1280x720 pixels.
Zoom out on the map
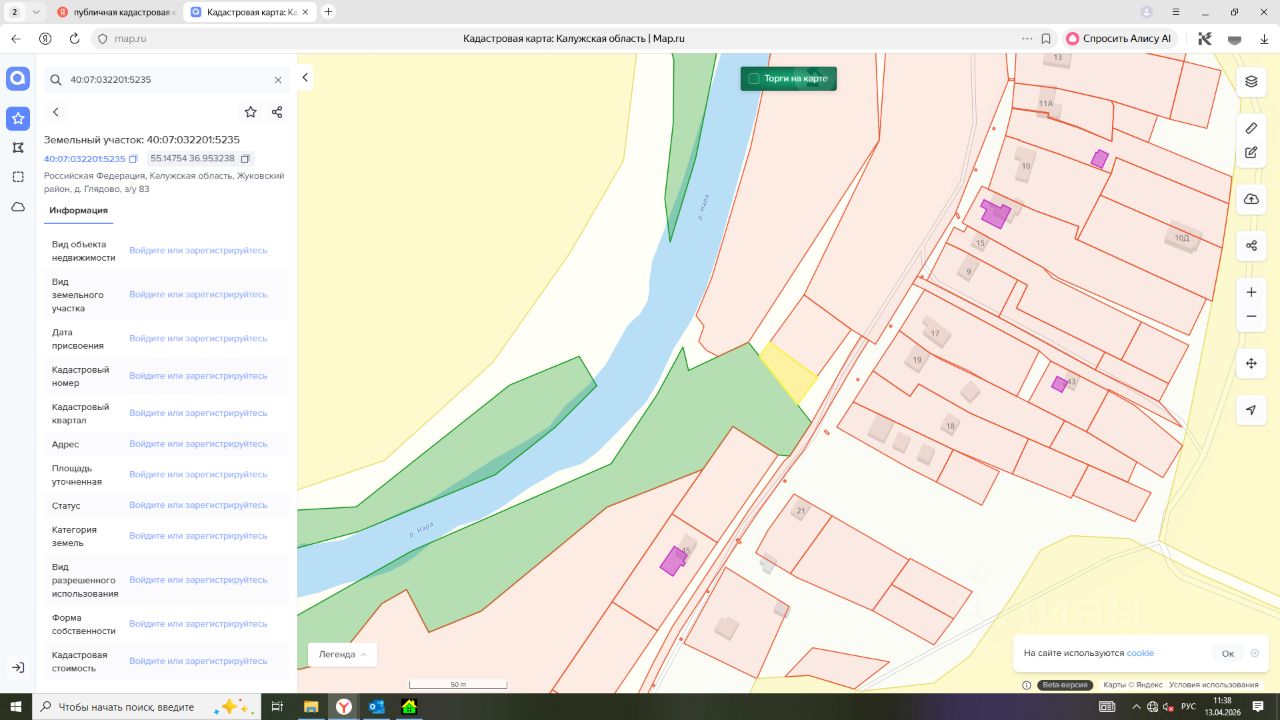coord(1251,317)
